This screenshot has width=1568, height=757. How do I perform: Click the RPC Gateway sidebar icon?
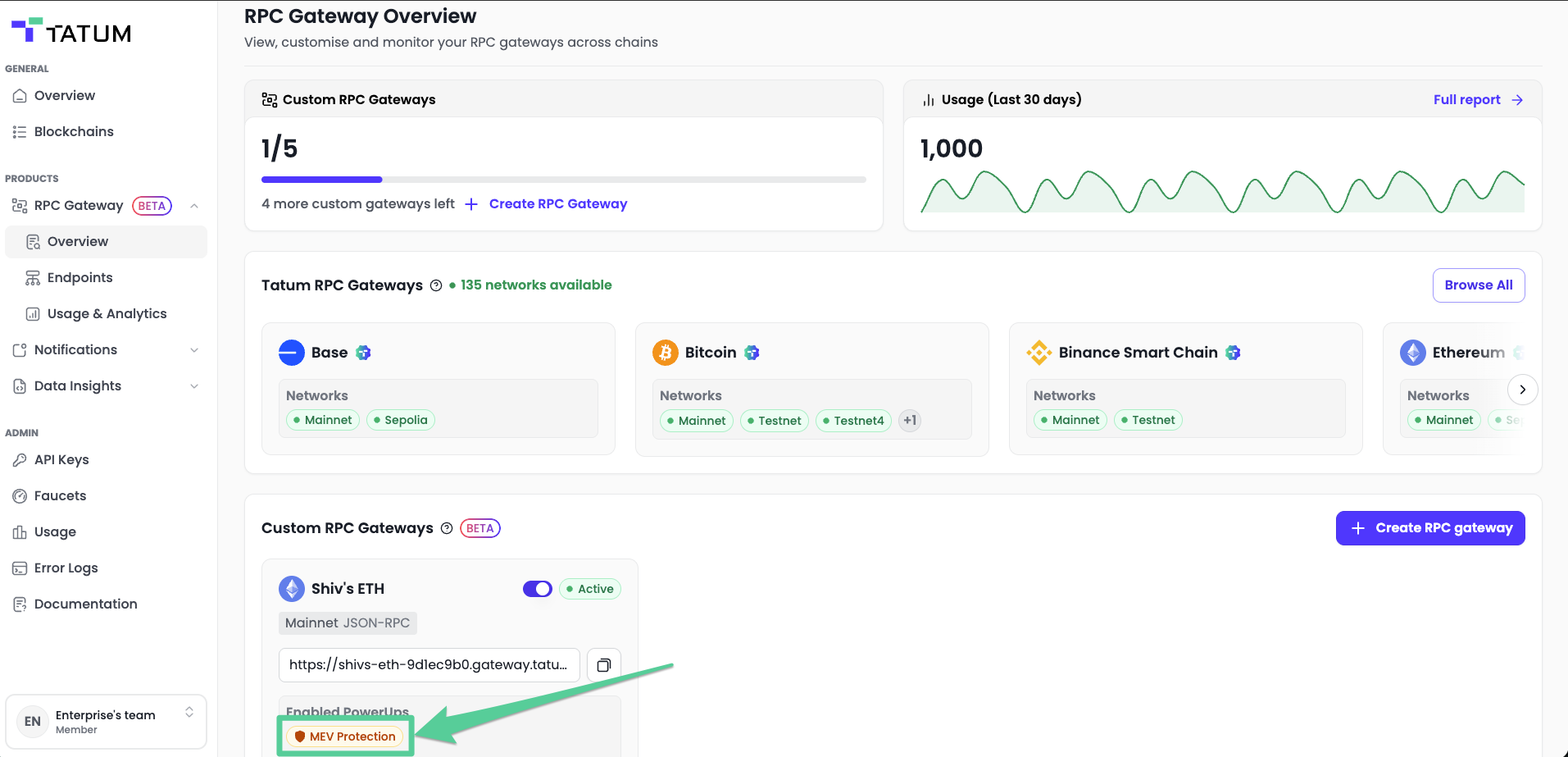(x=20, y=206)
